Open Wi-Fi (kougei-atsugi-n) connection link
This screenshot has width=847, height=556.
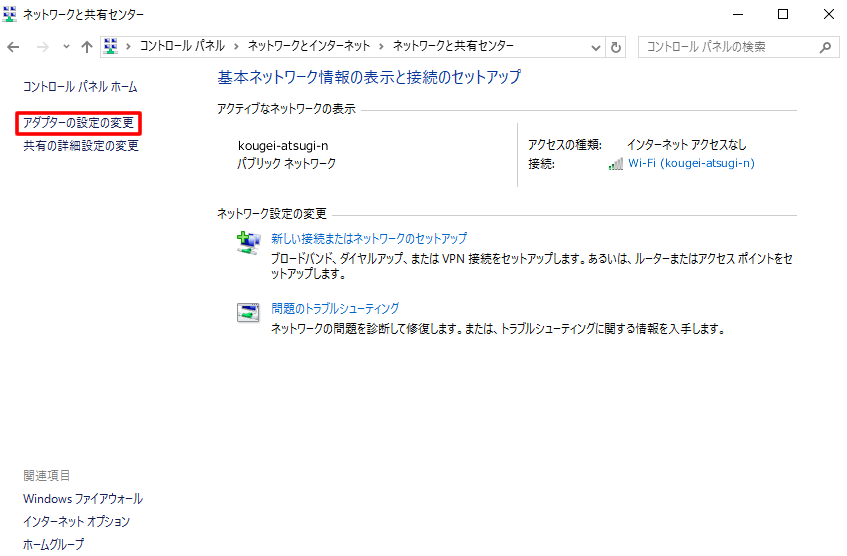691,163
